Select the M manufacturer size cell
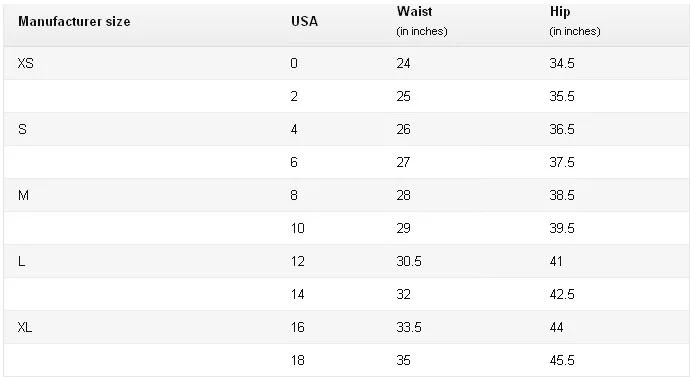Screen dimensions: 690x378 (x=23, y=195)
